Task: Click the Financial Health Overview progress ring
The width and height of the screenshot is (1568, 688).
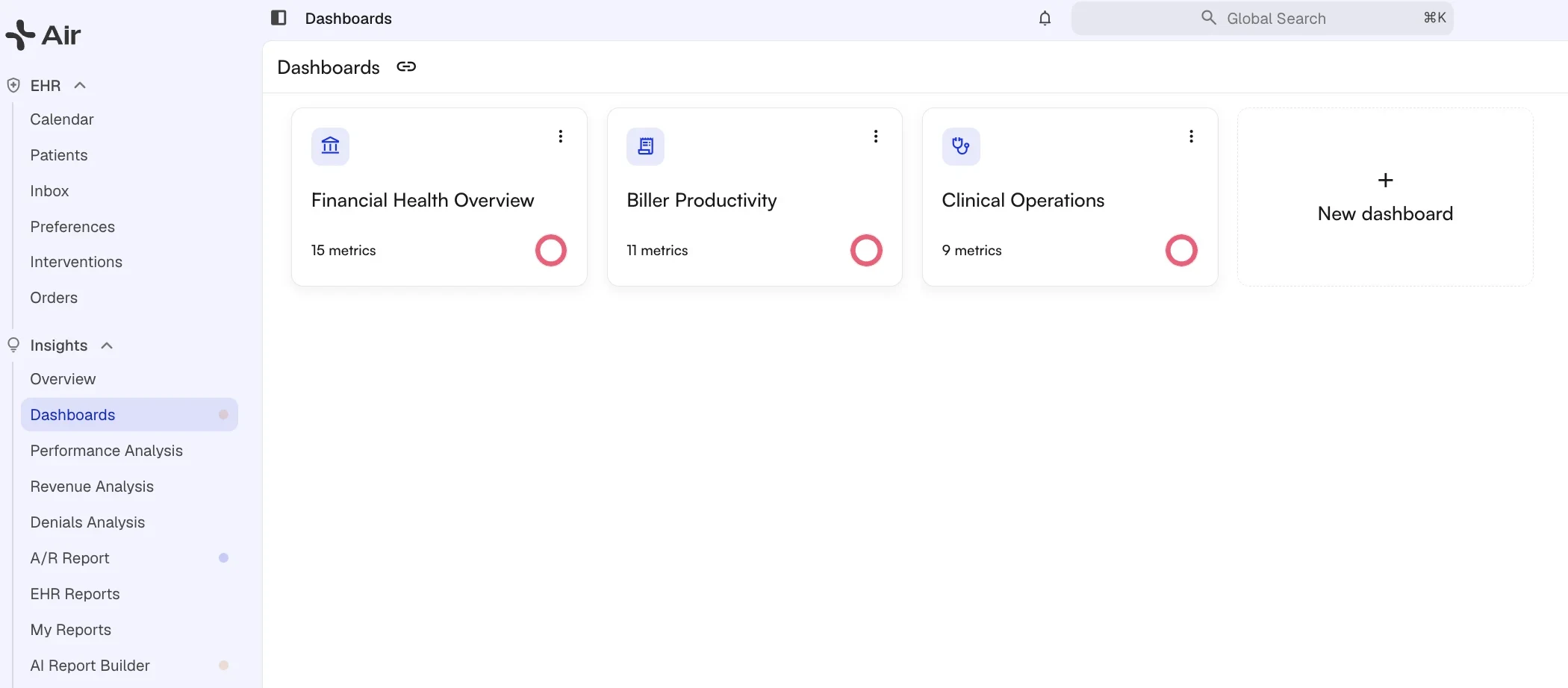Action: (x=551, y=251)
